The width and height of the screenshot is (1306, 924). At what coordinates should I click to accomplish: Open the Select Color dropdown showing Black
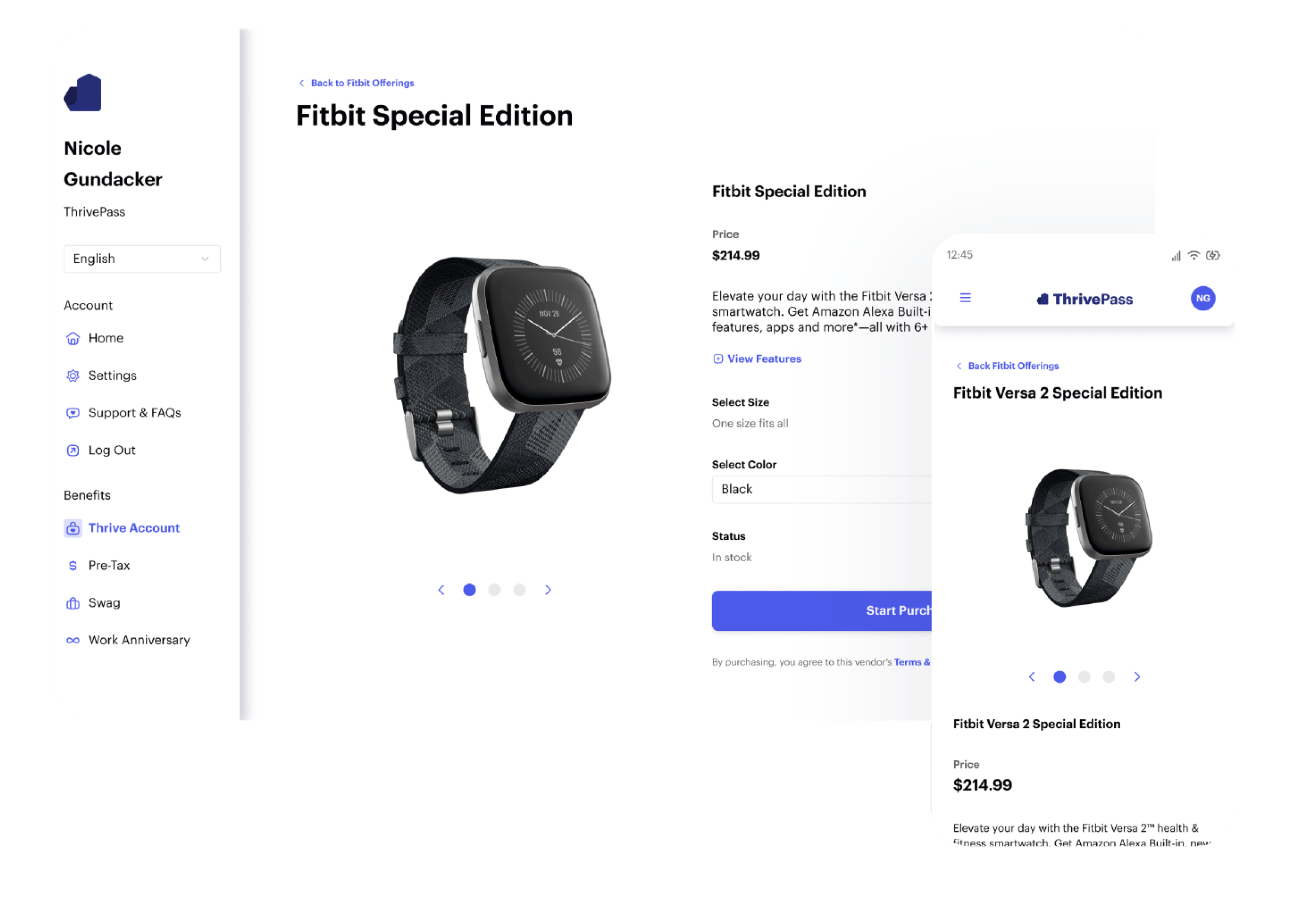click(x=822, y=489)
